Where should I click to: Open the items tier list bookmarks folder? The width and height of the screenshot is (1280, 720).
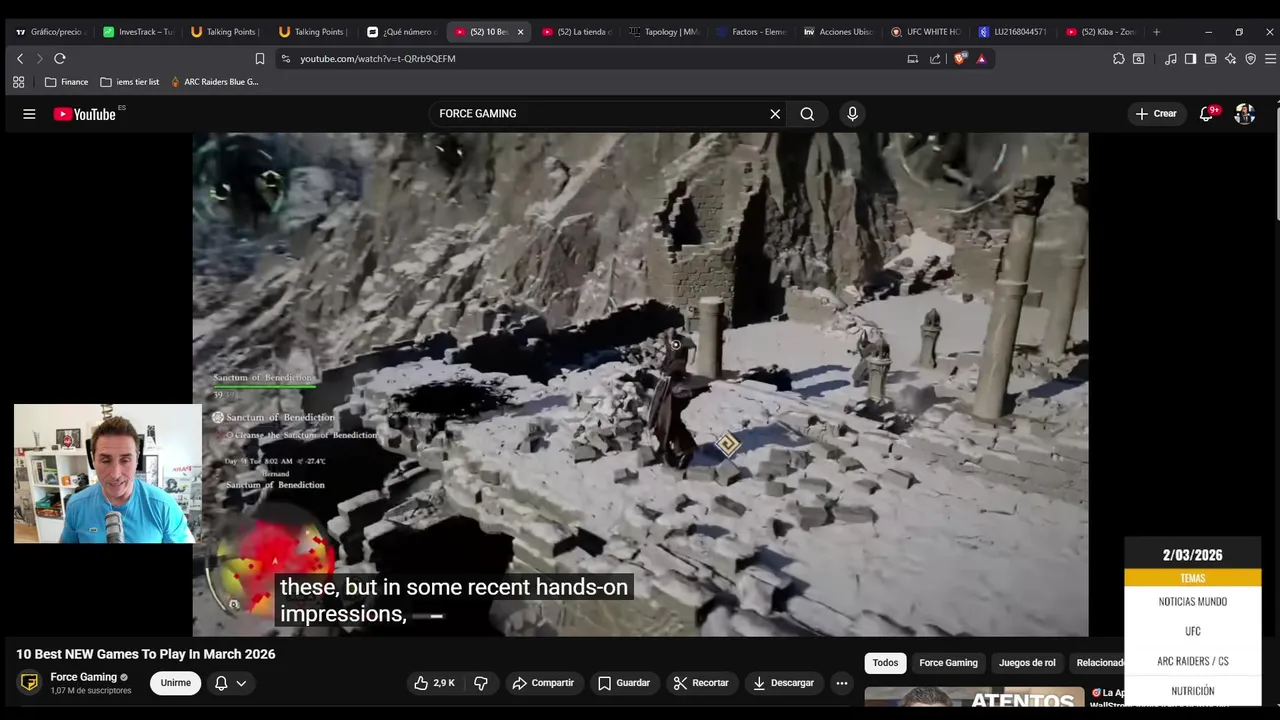(x=130, y=82)
